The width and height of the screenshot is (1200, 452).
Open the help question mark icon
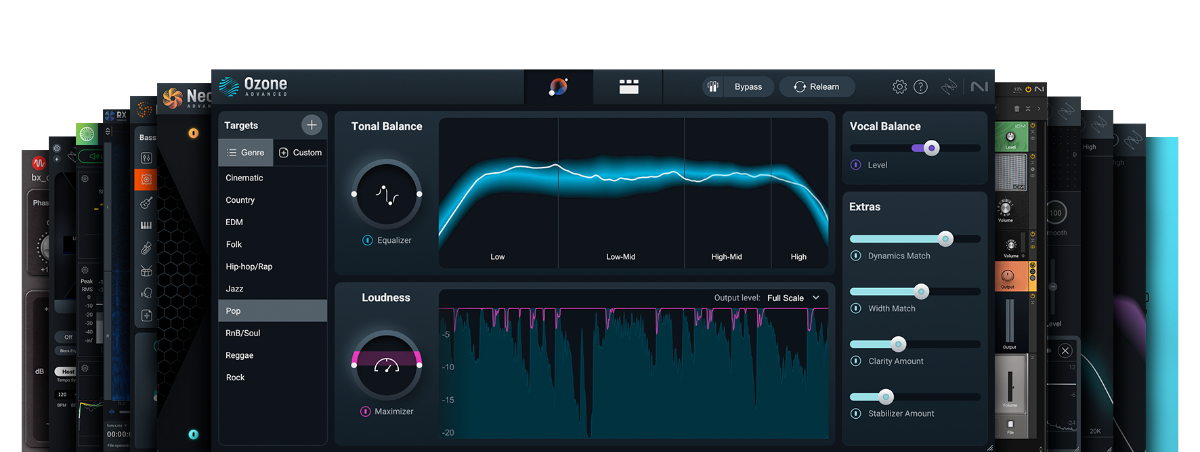921,87
